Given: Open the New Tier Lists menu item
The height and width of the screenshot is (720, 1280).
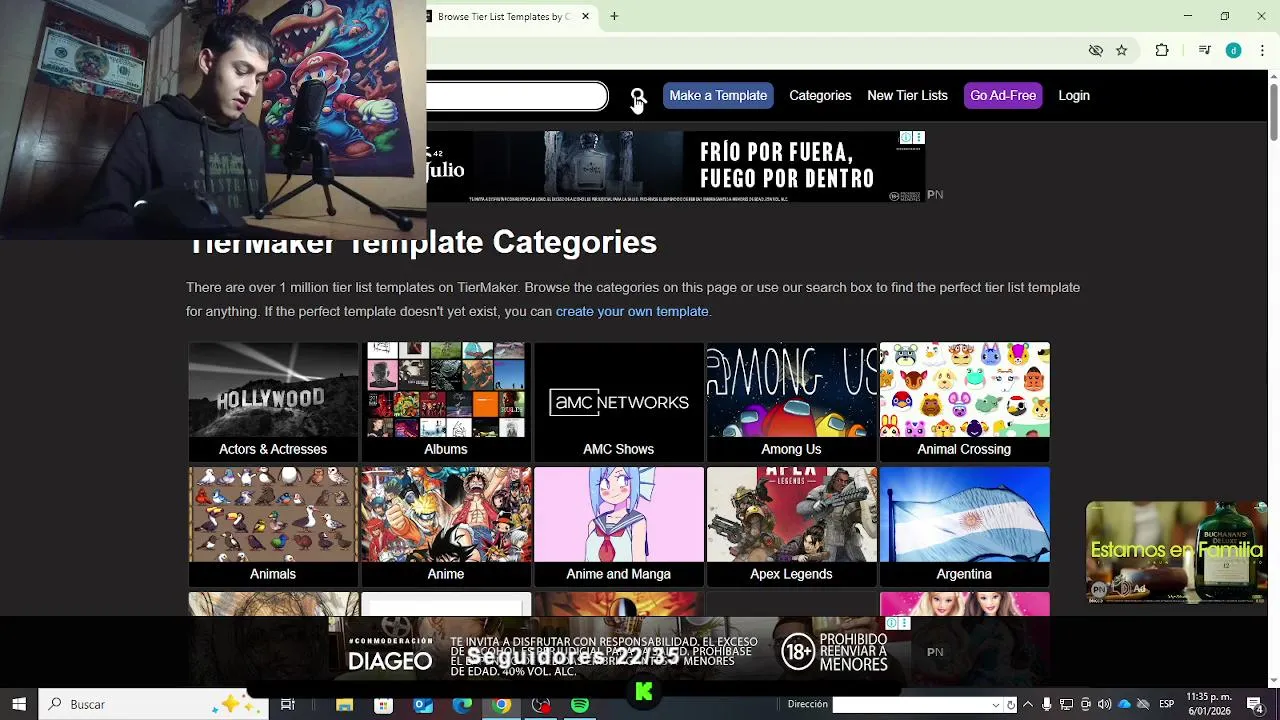Looking at the screenshot, I should tap(907, 96).
